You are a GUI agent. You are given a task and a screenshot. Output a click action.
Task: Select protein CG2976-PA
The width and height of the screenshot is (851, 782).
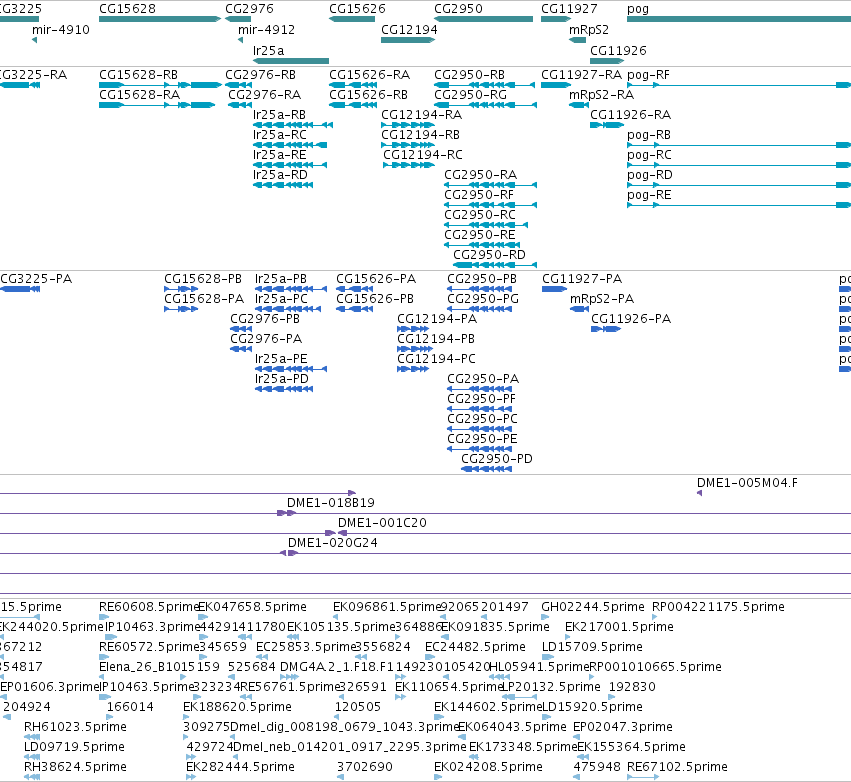(266, 339)
